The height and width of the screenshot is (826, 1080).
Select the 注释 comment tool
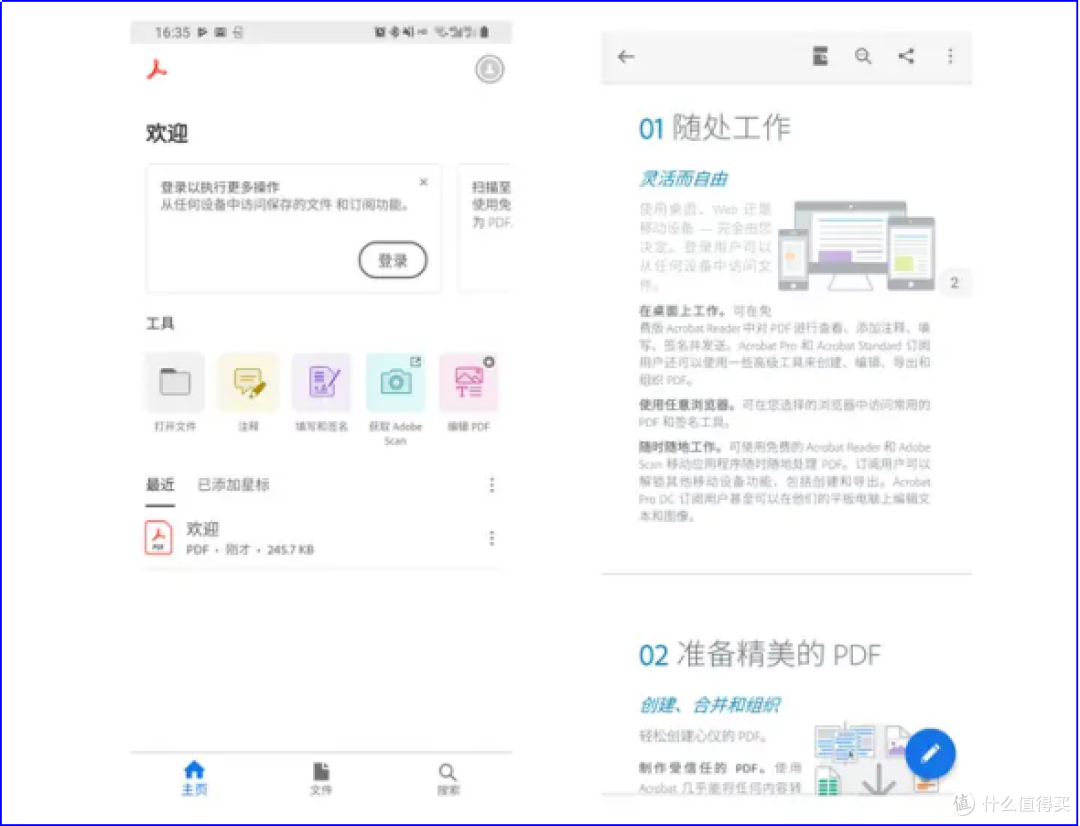click(248, 382)
